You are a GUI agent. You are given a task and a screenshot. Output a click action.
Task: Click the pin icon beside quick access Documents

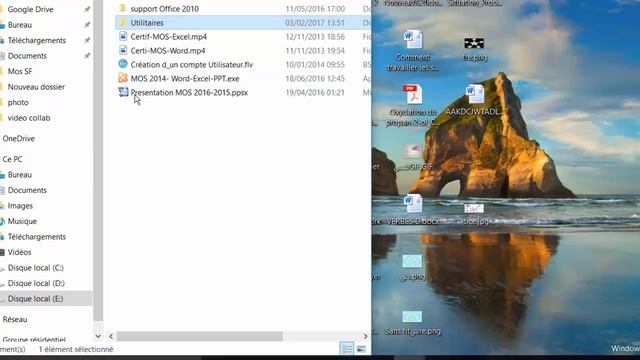click(x=87, y=56)
